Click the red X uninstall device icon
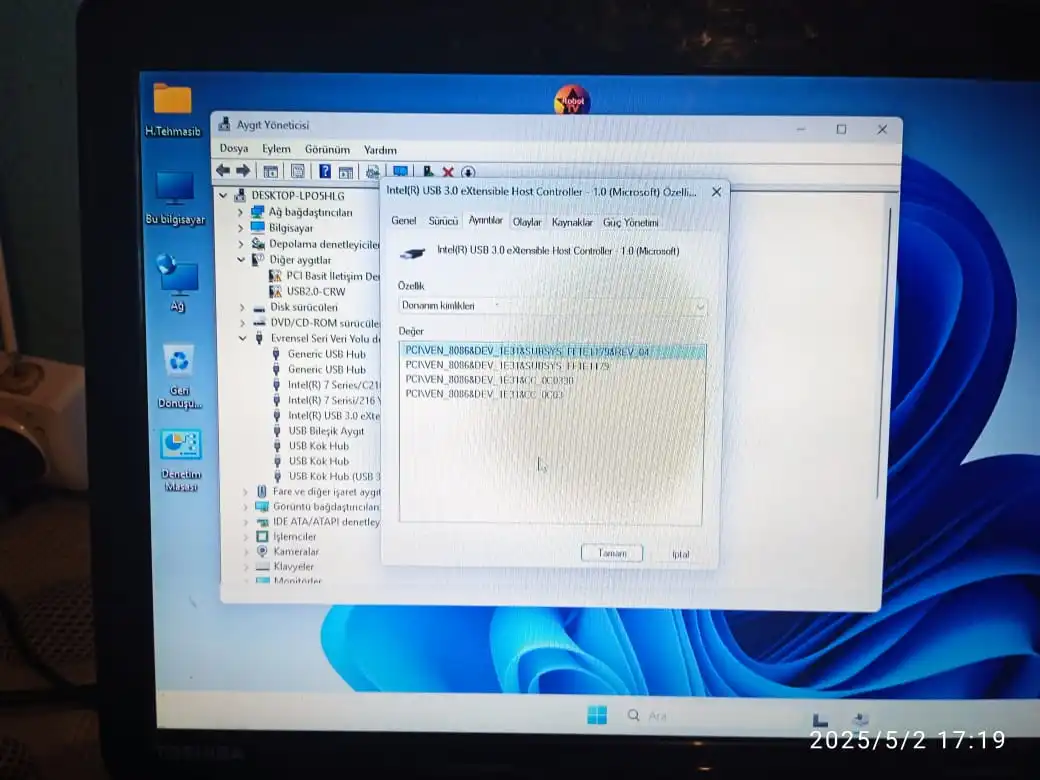This screenshot has width=1040, height=780. [448, 172]
